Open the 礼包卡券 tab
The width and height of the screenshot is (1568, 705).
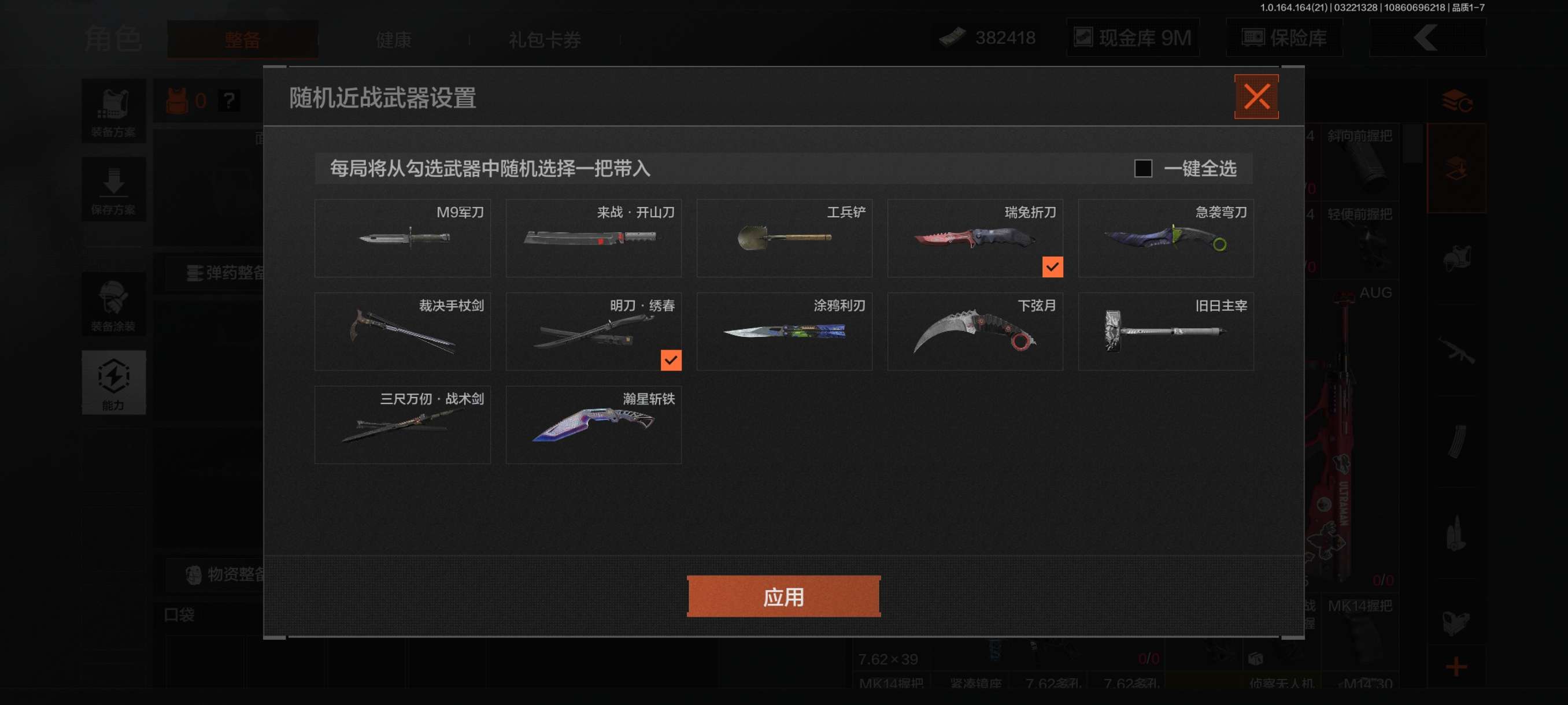click(x=545, y=39)
